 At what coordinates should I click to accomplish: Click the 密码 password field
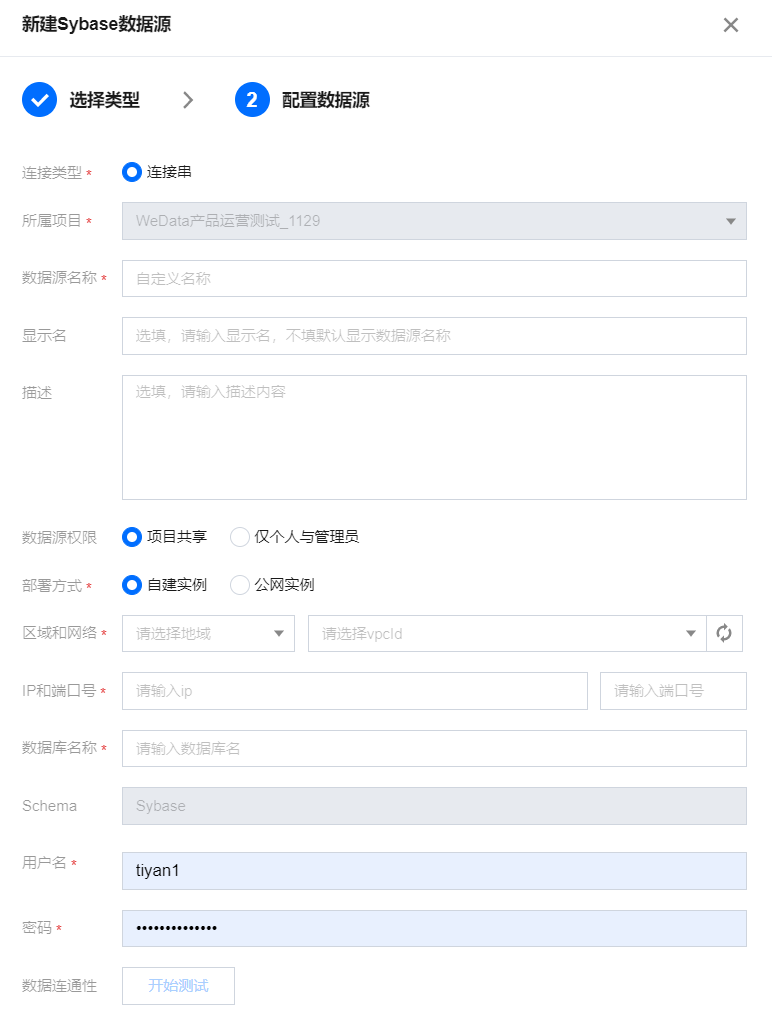(x=434, y=928)
